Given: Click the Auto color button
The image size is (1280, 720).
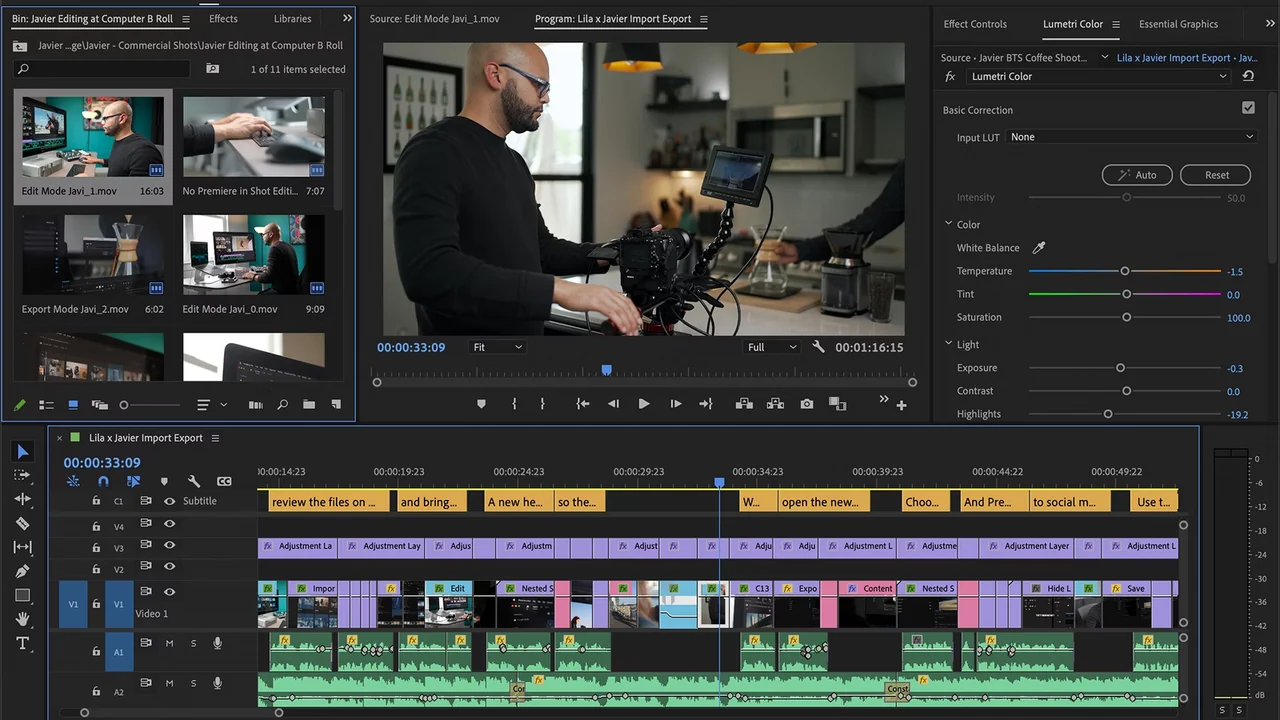Looking at the screenshot, I should coord(1137,175).
